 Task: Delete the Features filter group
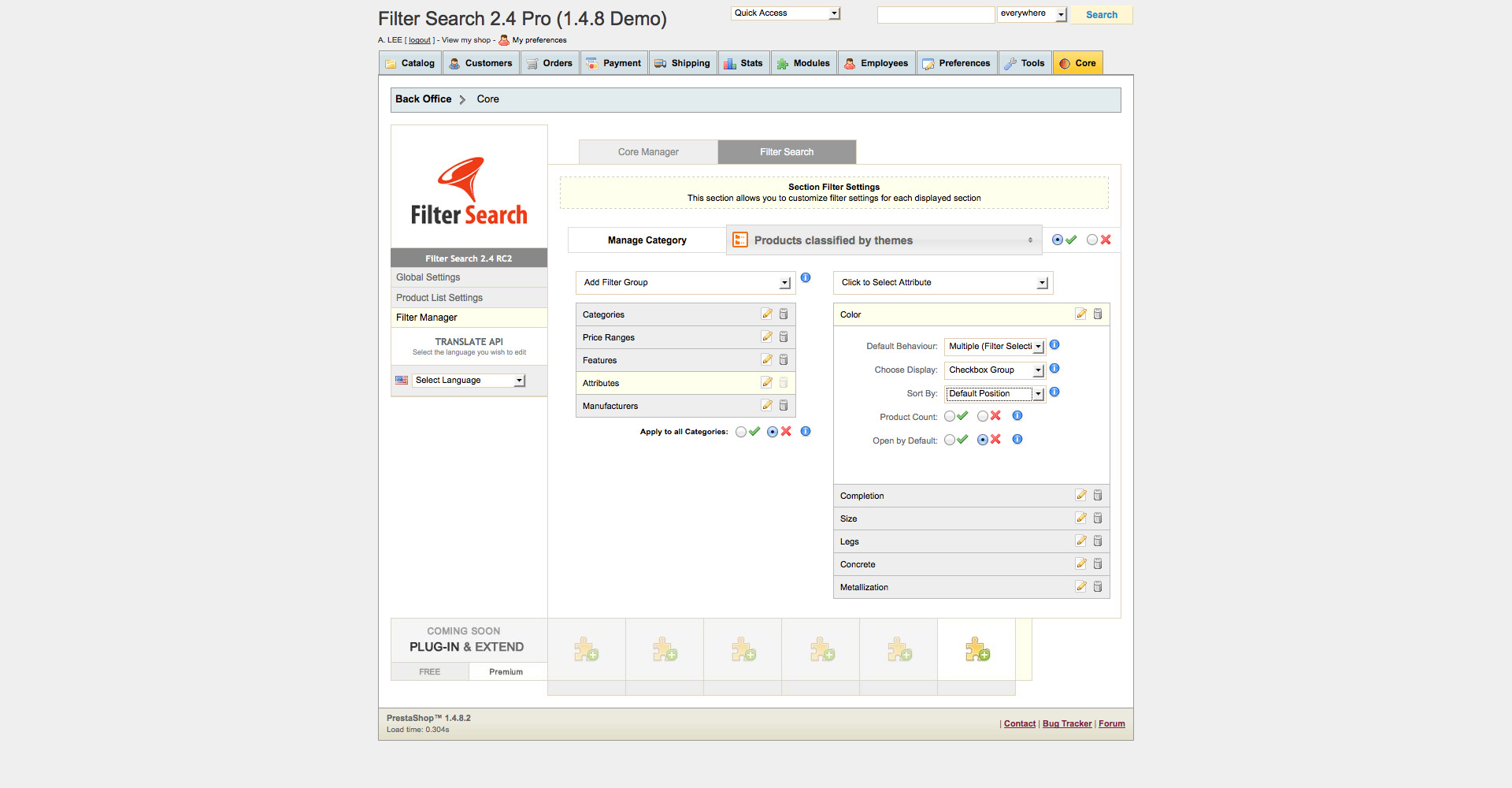tap(784, 359)
